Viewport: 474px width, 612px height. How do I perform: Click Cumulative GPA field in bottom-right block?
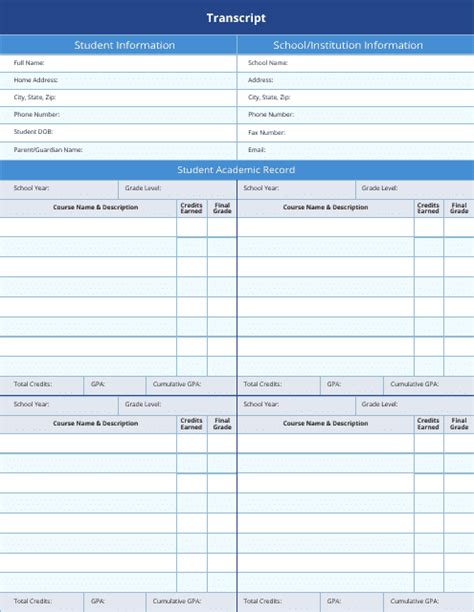pos(429,602)
